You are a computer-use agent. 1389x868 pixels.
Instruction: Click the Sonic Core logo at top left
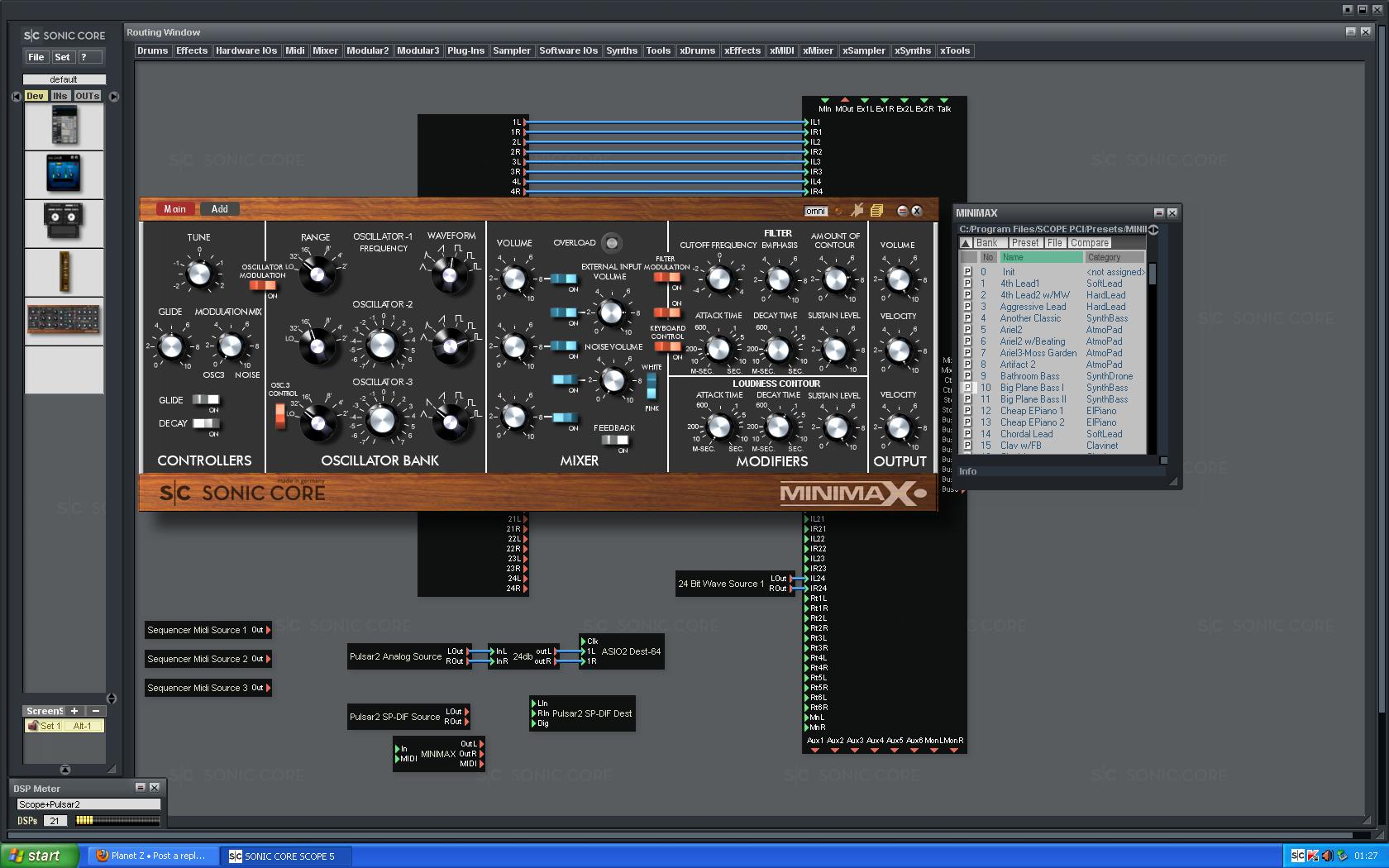tap(64, 36)
